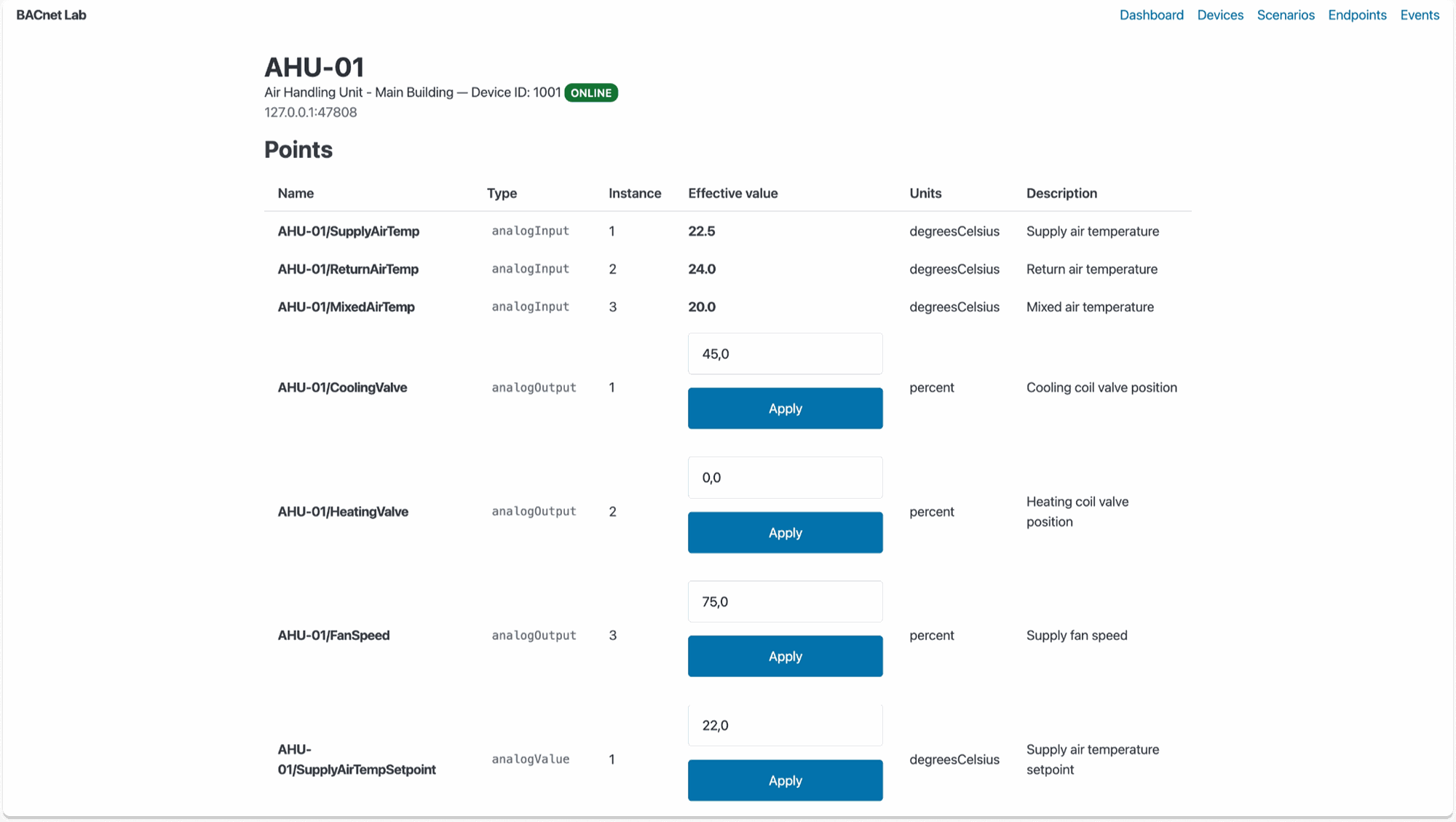The width and height of the screenshot is (1456, 822).
Task: Click the SupplyAirTemp value 22.5
Action: click(702, 232)
